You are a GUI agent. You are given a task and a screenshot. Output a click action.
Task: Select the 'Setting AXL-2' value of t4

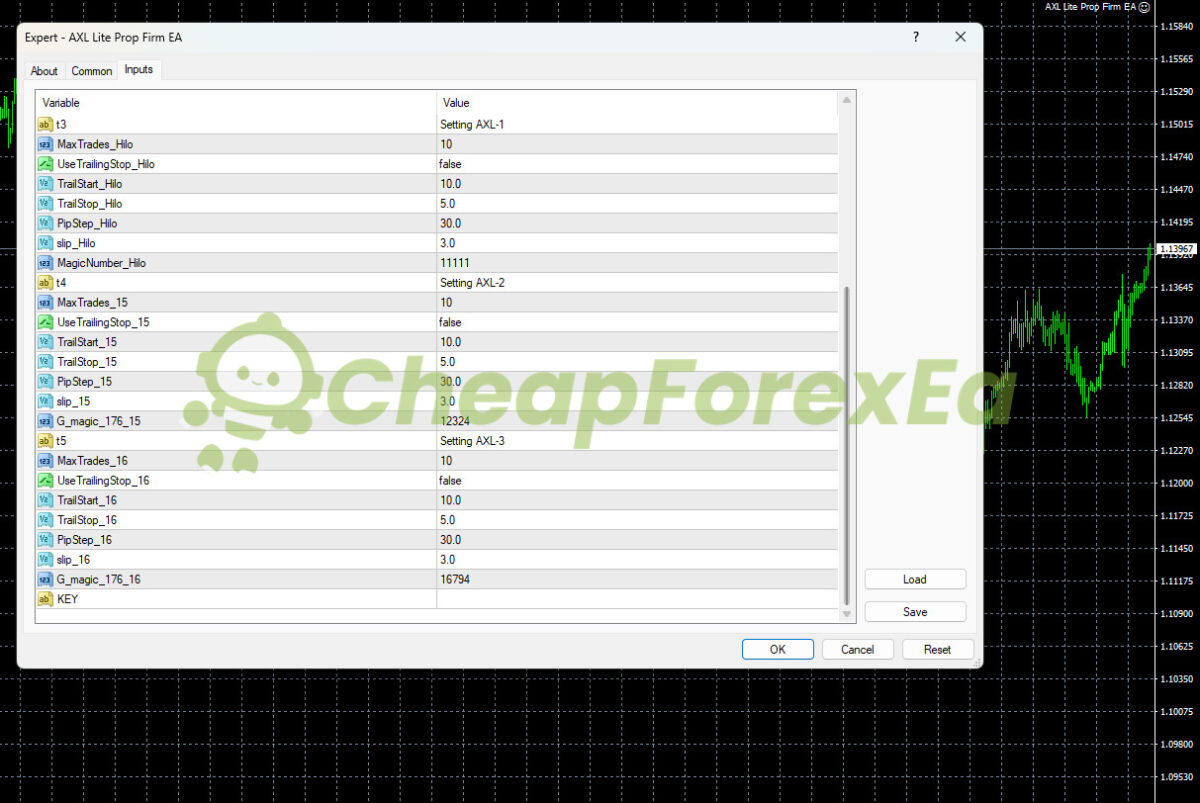473,283
